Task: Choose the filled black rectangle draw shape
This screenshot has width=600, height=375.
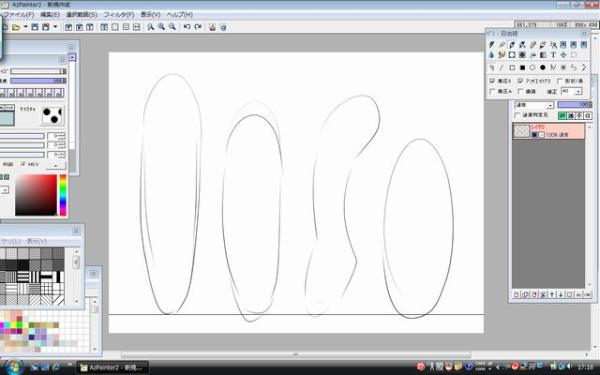Action: point(522,68)
